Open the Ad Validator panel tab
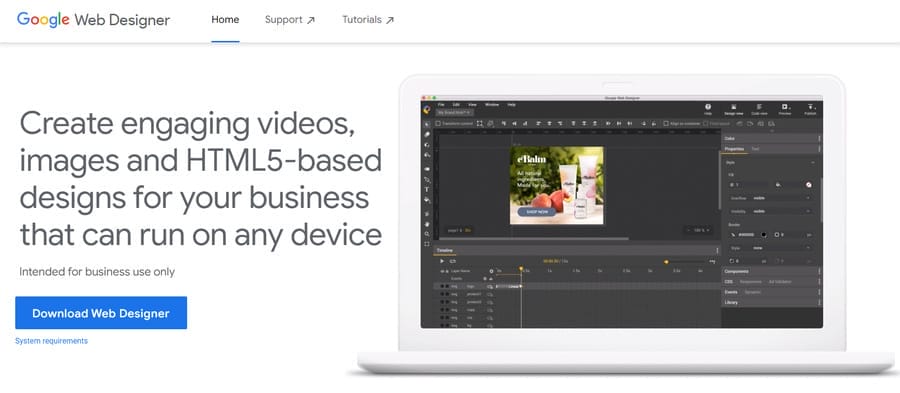The image size is (900, 393). click(x=780, y=282)
